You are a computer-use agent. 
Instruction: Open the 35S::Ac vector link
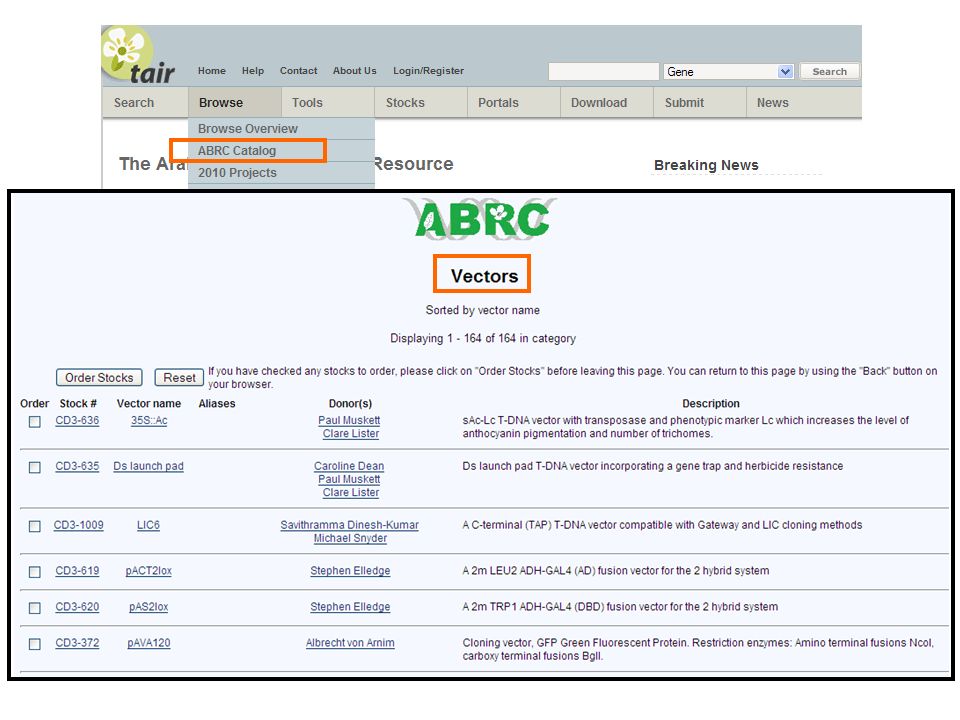tap(149, 421)
